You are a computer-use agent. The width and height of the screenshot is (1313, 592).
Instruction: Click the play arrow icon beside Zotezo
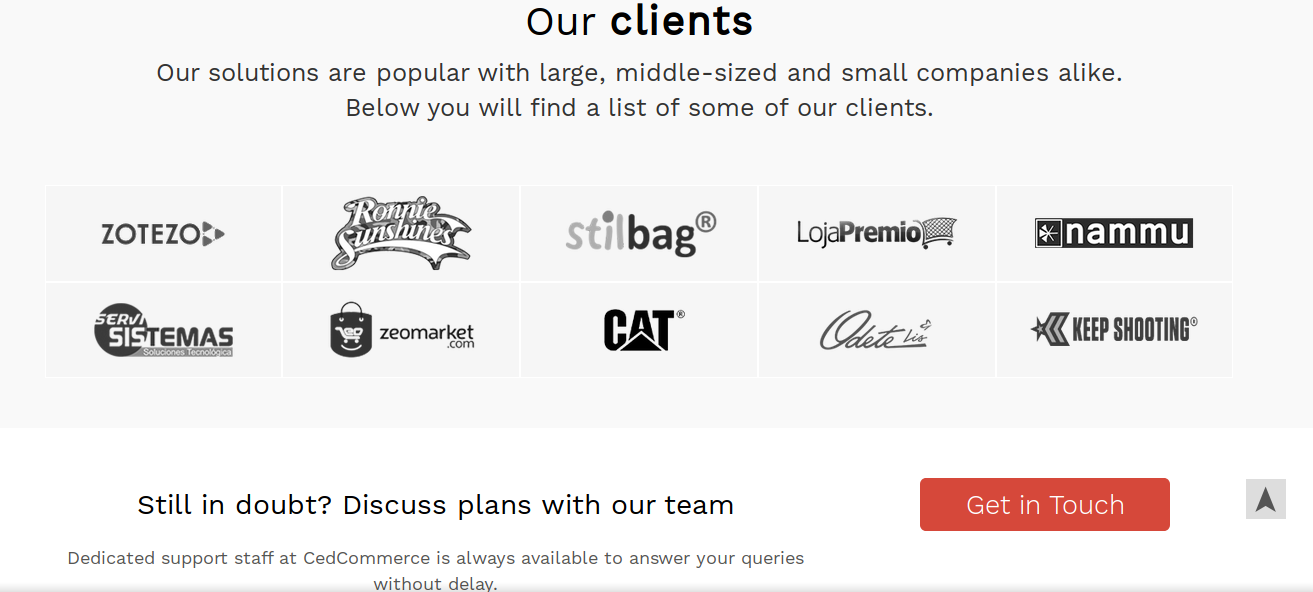coord(214,234)
